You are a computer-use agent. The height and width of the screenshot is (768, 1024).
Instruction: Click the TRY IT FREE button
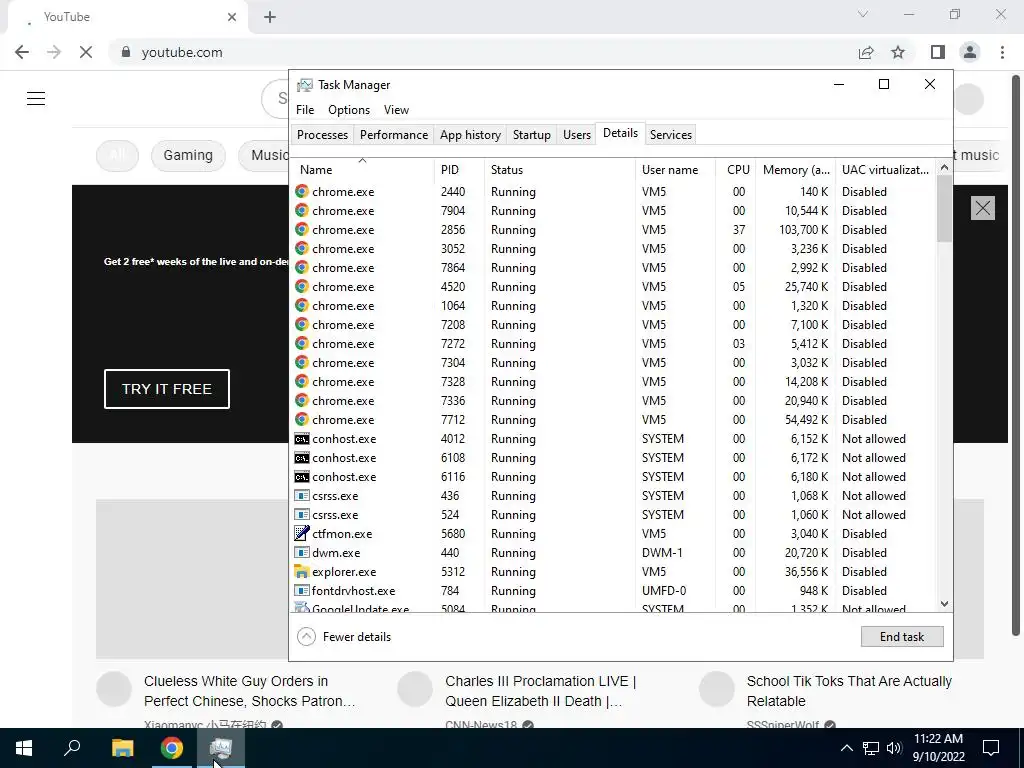click(167, 389)
